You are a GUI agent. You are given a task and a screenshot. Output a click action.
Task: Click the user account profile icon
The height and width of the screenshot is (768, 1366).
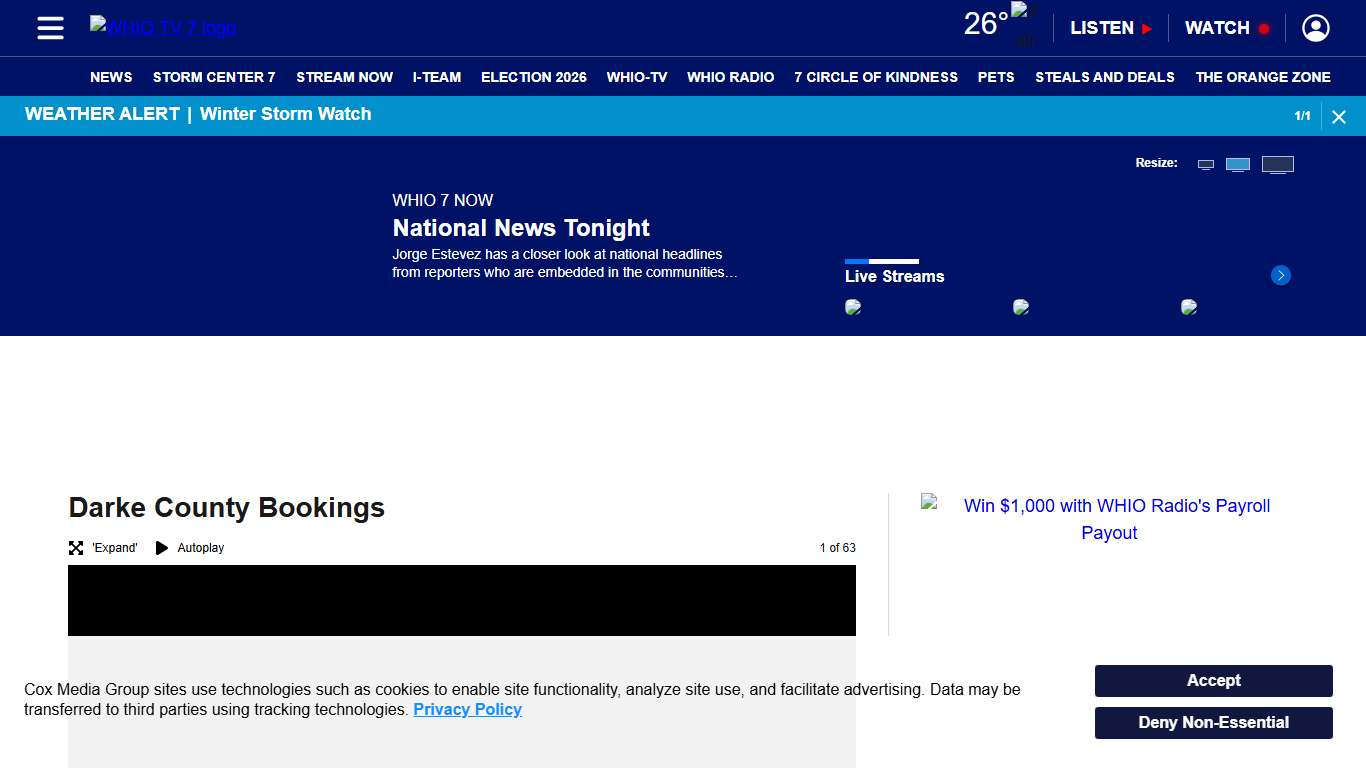[1315, 28]
